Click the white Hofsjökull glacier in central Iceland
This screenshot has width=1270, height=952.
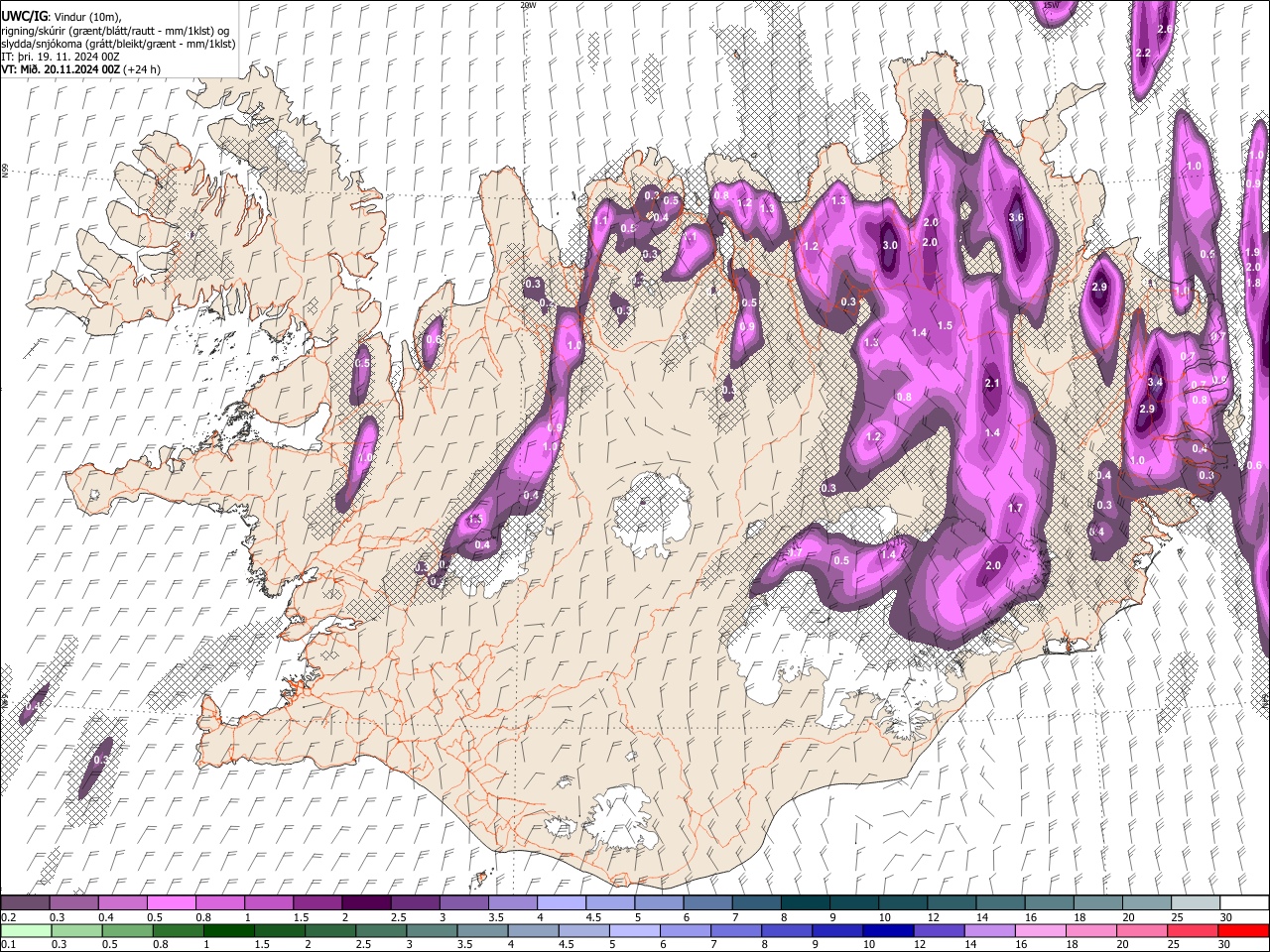[x=652, y=516]
